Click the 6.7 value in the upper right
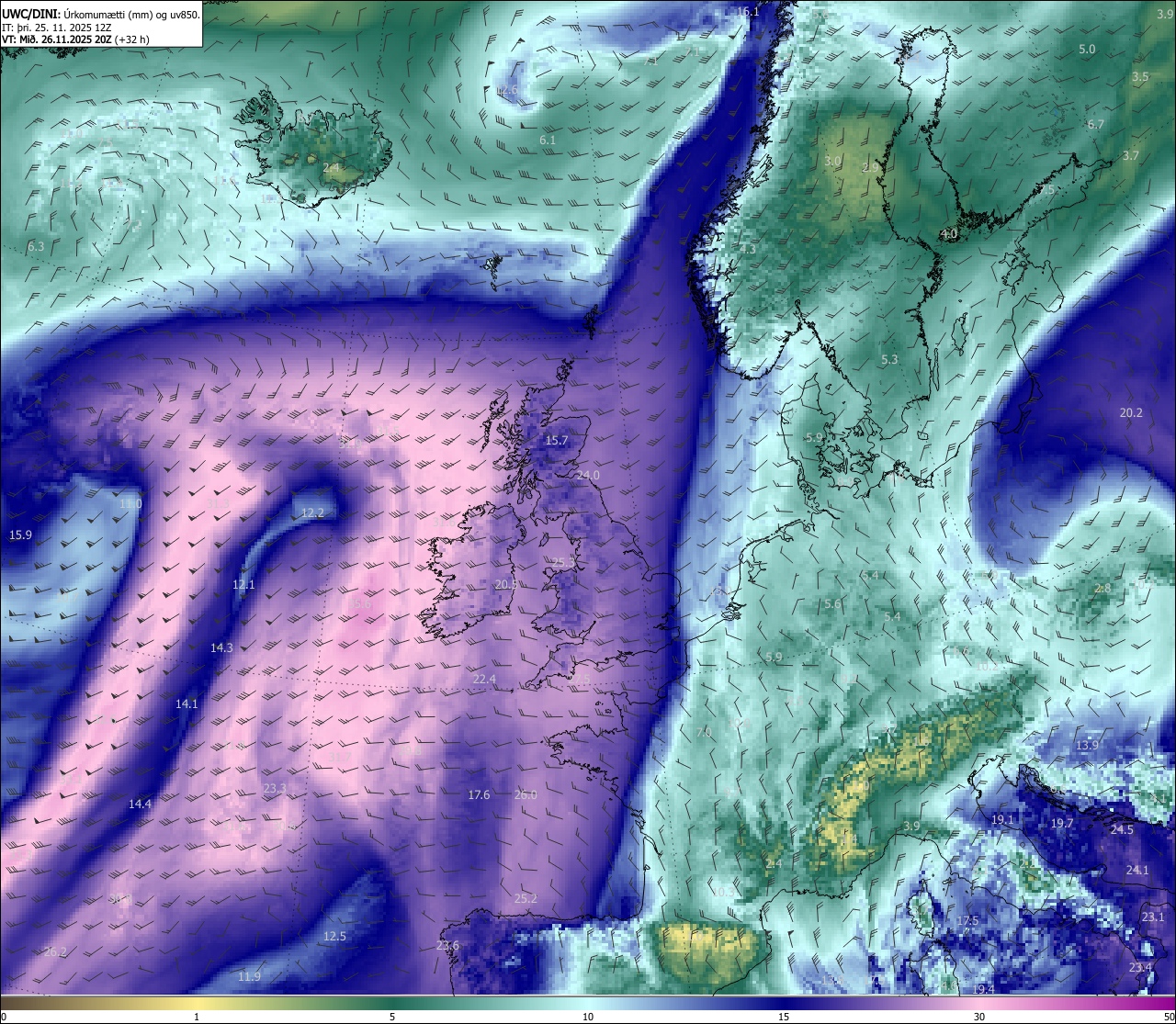 tap(1096, 124)
